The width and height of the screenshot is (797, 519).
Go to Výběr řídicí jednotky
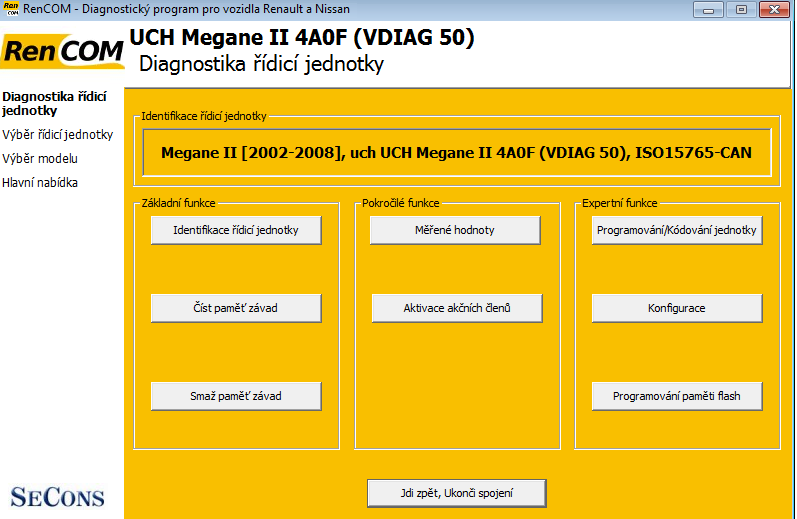coord(57,134)
